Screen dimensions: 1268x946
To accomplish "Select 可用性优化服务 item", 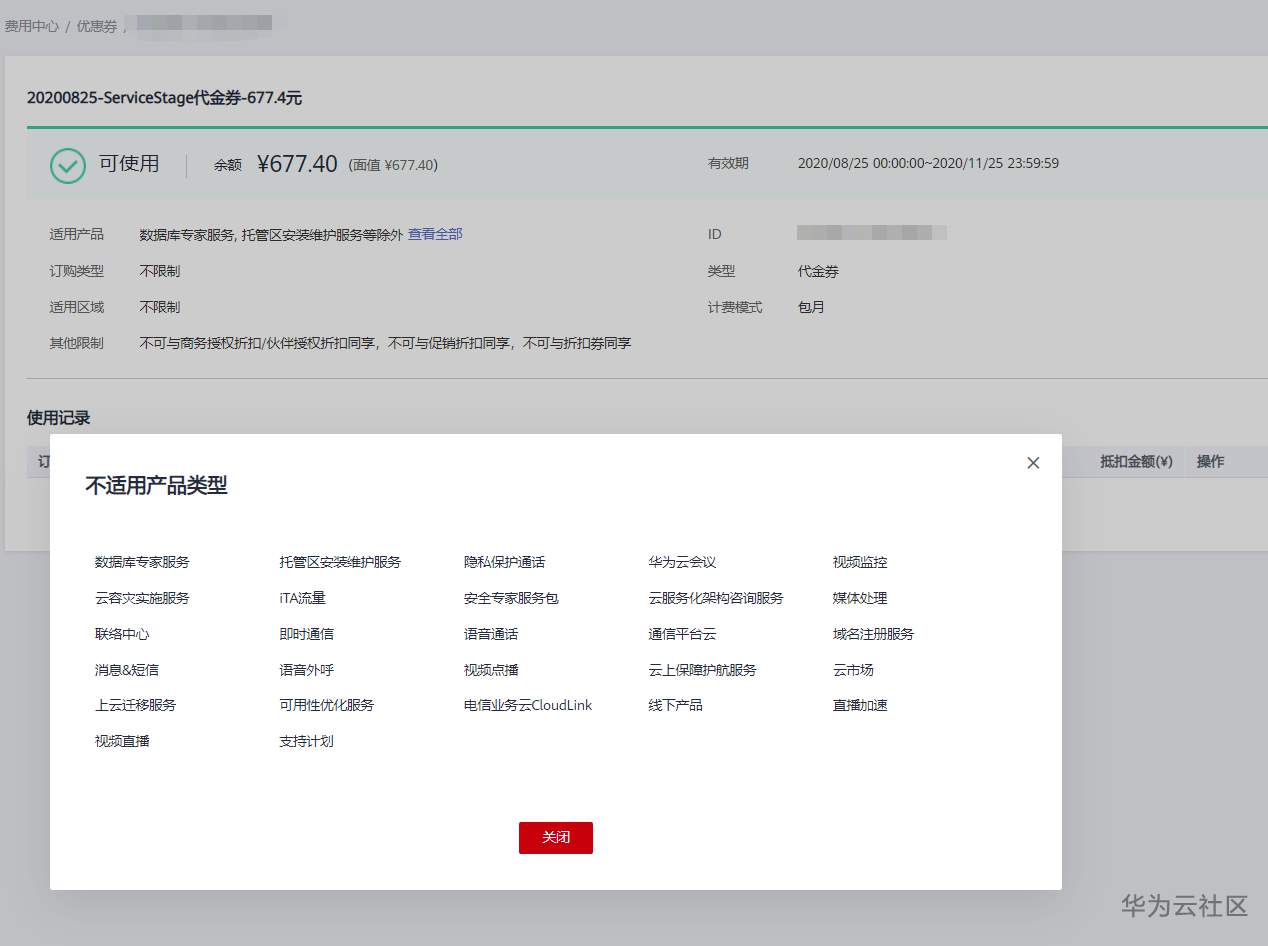I will tap(326, 705).
